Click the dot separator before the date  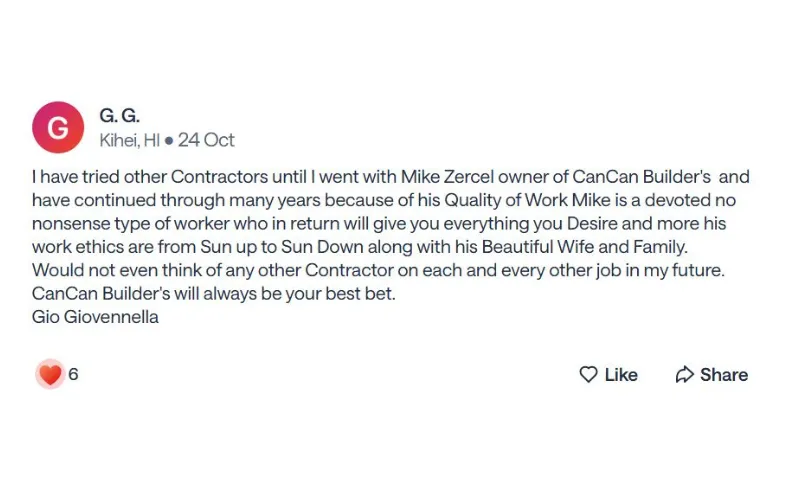coord(169,140)
